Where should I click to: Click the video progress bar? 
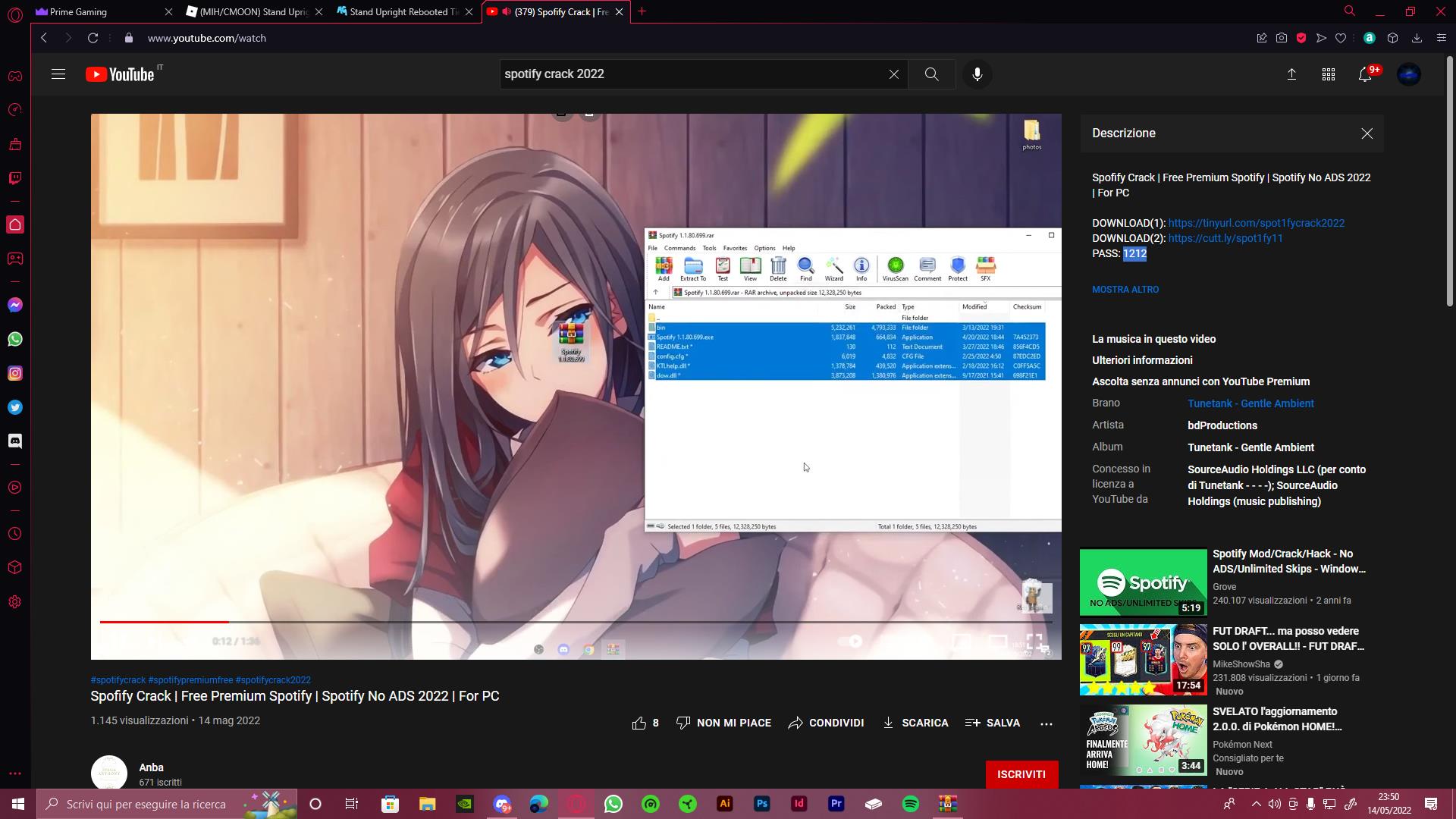coord(576,622)
